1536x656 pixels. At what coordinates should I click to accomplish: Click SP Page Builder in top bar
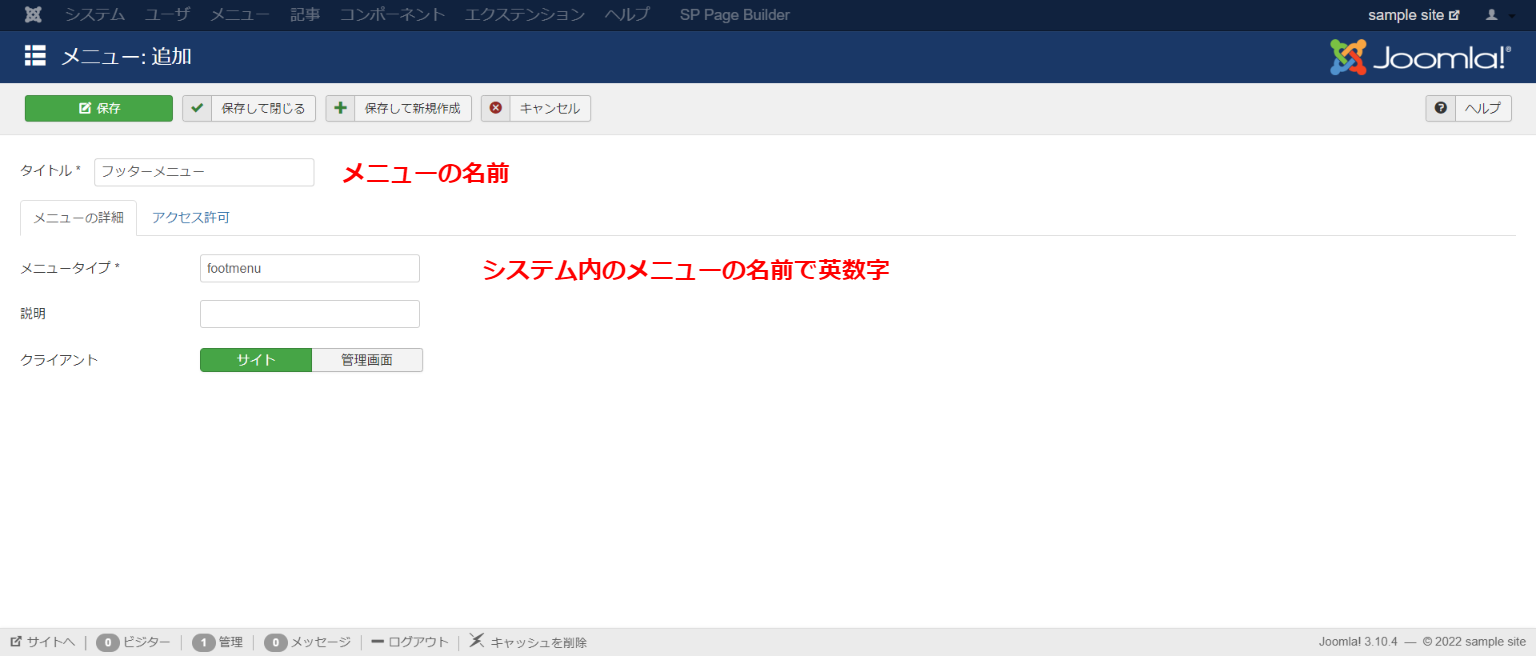point(734,15)
